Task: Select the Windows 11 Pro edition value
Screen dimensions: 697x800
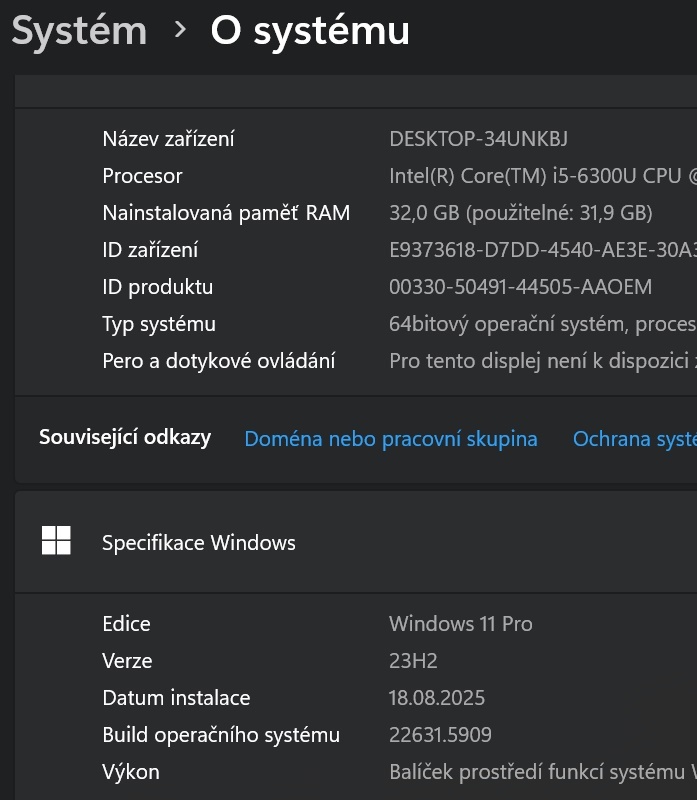Action: (461, 623)
